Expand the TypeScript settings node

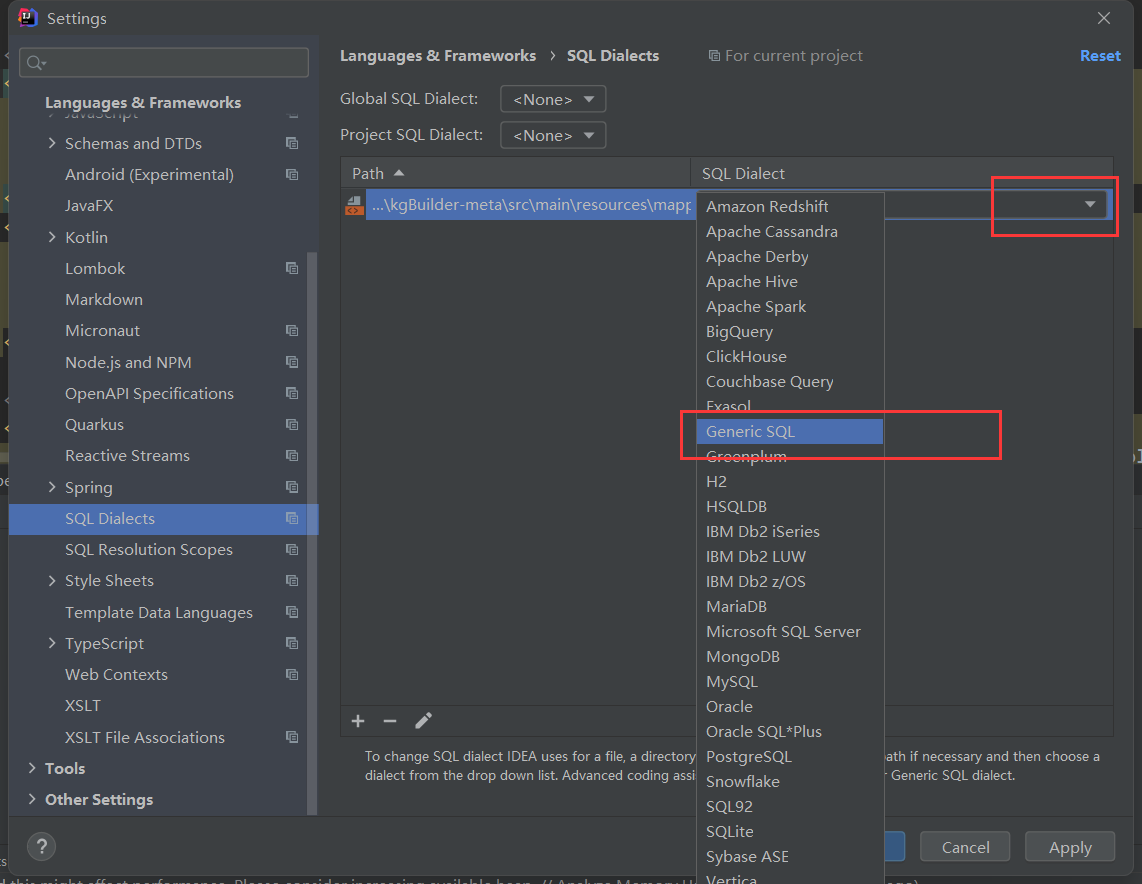[52, 643]
